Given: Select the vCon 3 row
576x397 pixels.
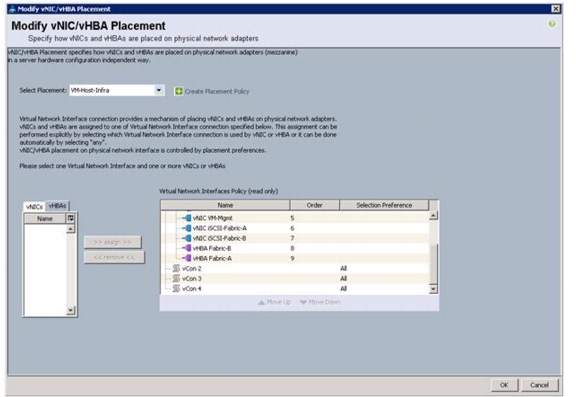Looking at the screenshot, I should [295, 278].
